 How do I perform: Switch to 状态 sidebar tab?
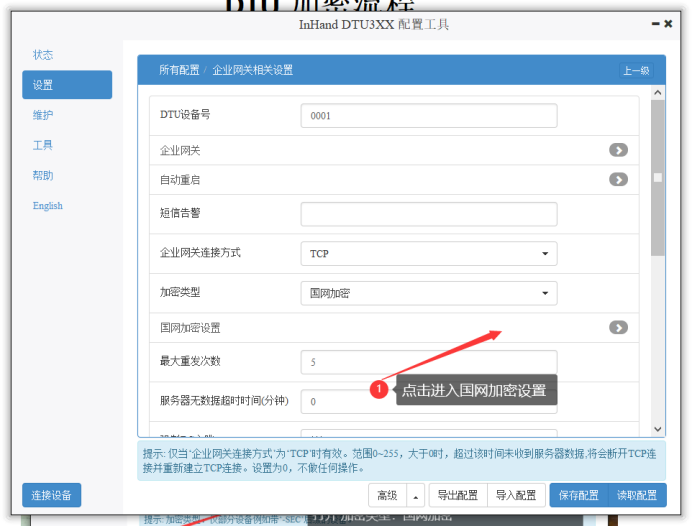[x=43, y=55]
